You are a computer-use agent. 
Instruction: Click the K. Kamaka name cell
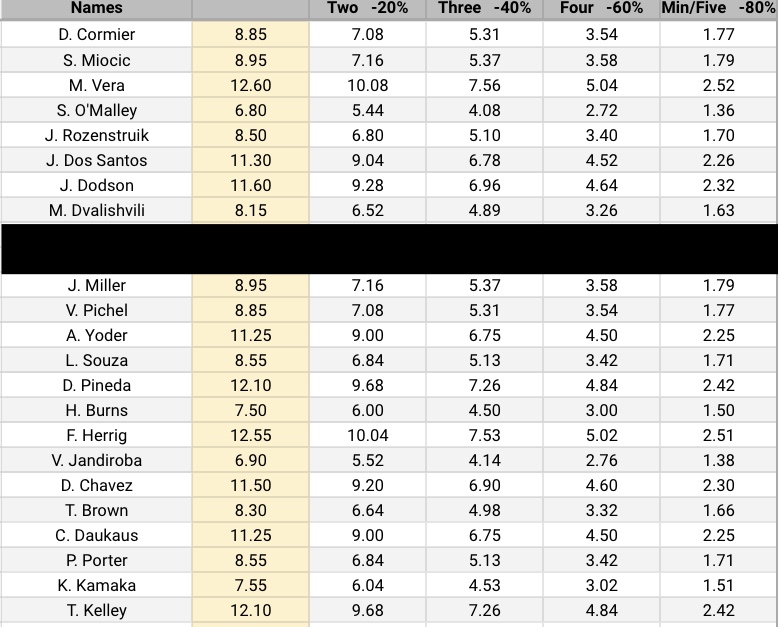(97, 585)
